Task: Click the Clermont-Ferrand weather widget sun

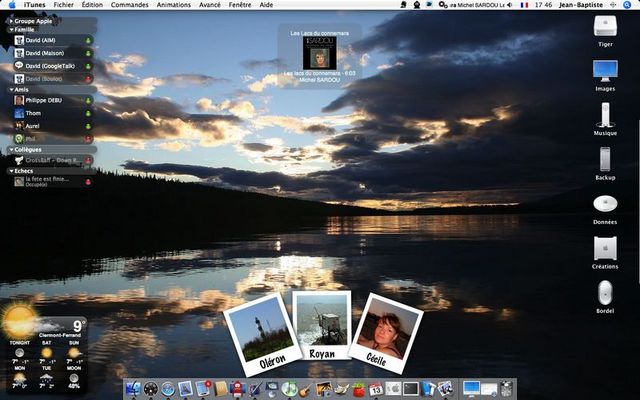Action: [20, 321]
